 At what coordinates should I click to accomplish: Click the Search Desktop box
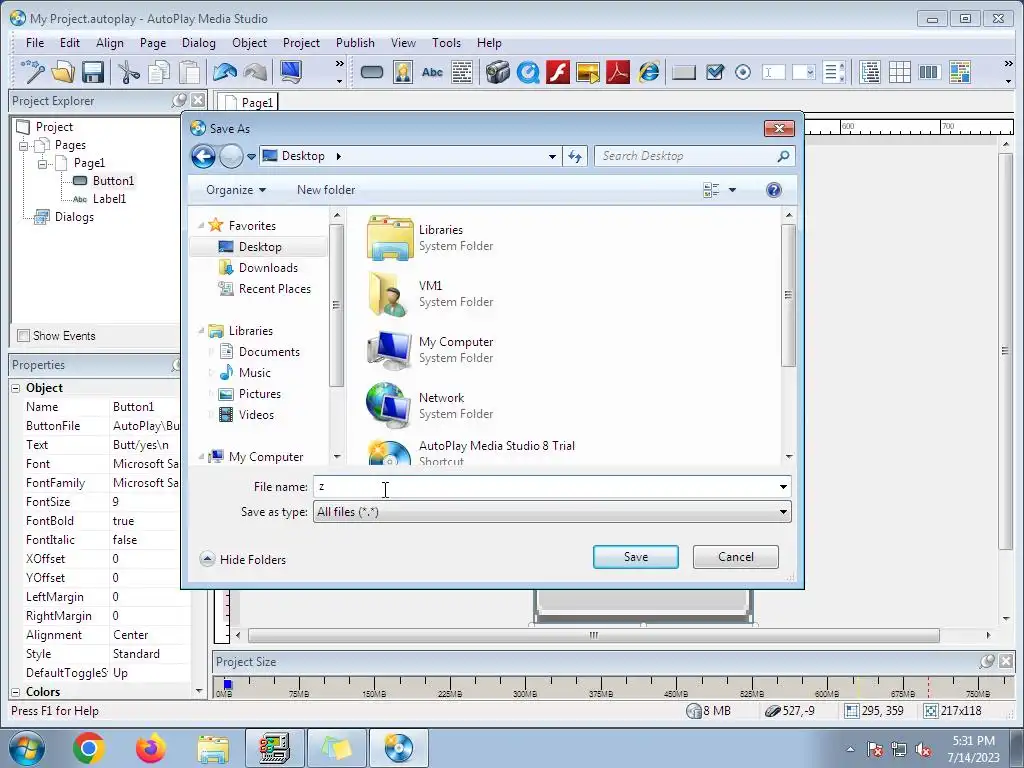(694, 156)
